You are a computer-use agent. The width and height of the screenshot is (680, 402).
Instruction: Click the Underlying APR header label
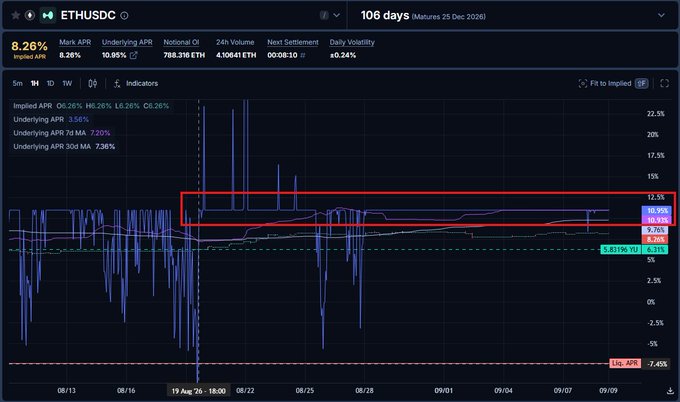(x=127, y=42)
